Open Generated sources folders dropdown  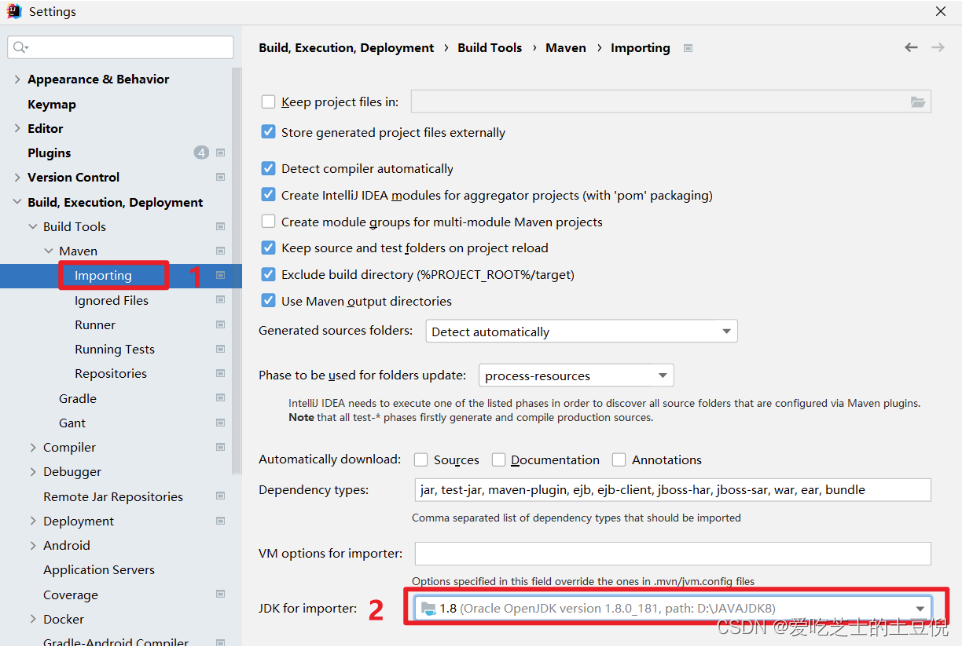[x=581, y=331]
